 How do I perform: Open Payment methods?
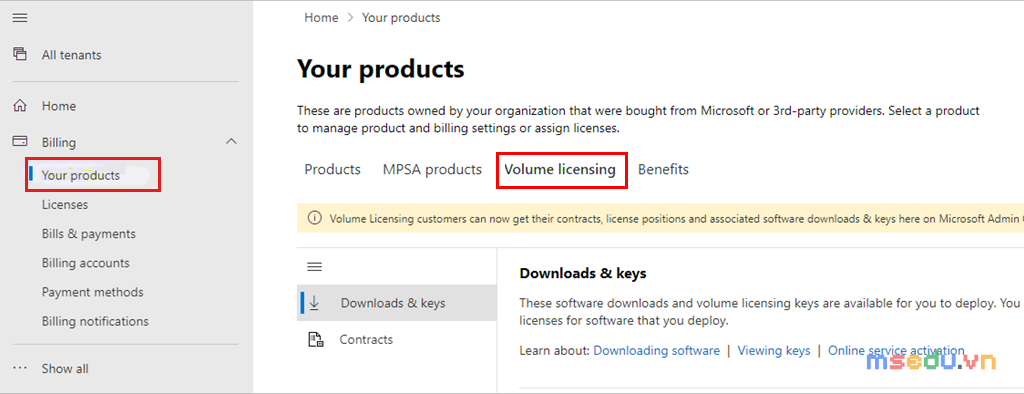point(93,292)
